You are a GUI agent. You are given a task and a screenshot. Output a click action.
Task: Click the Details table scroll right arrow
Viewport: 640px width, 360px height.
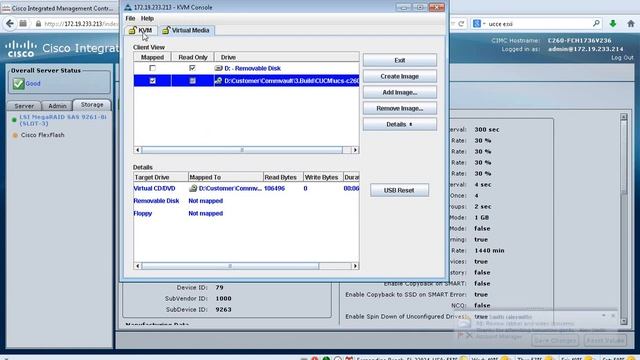click(355, 266)
